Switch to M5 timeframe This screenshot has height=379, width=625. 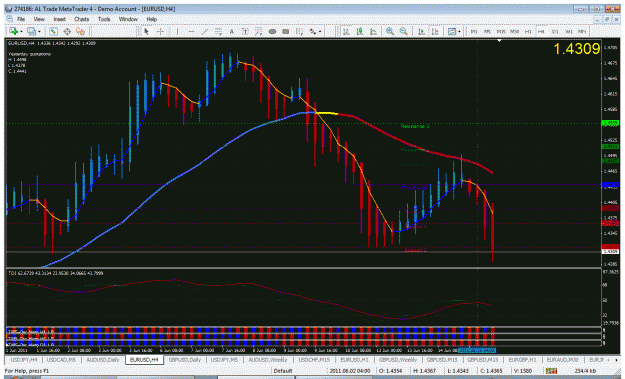point(487,31)
